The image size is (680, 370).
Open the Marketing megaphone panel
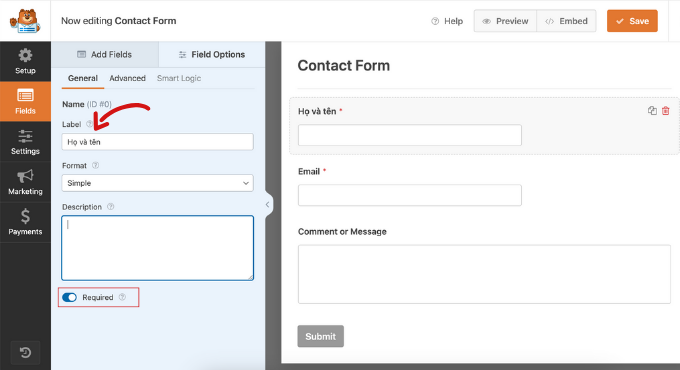point(25,182)
